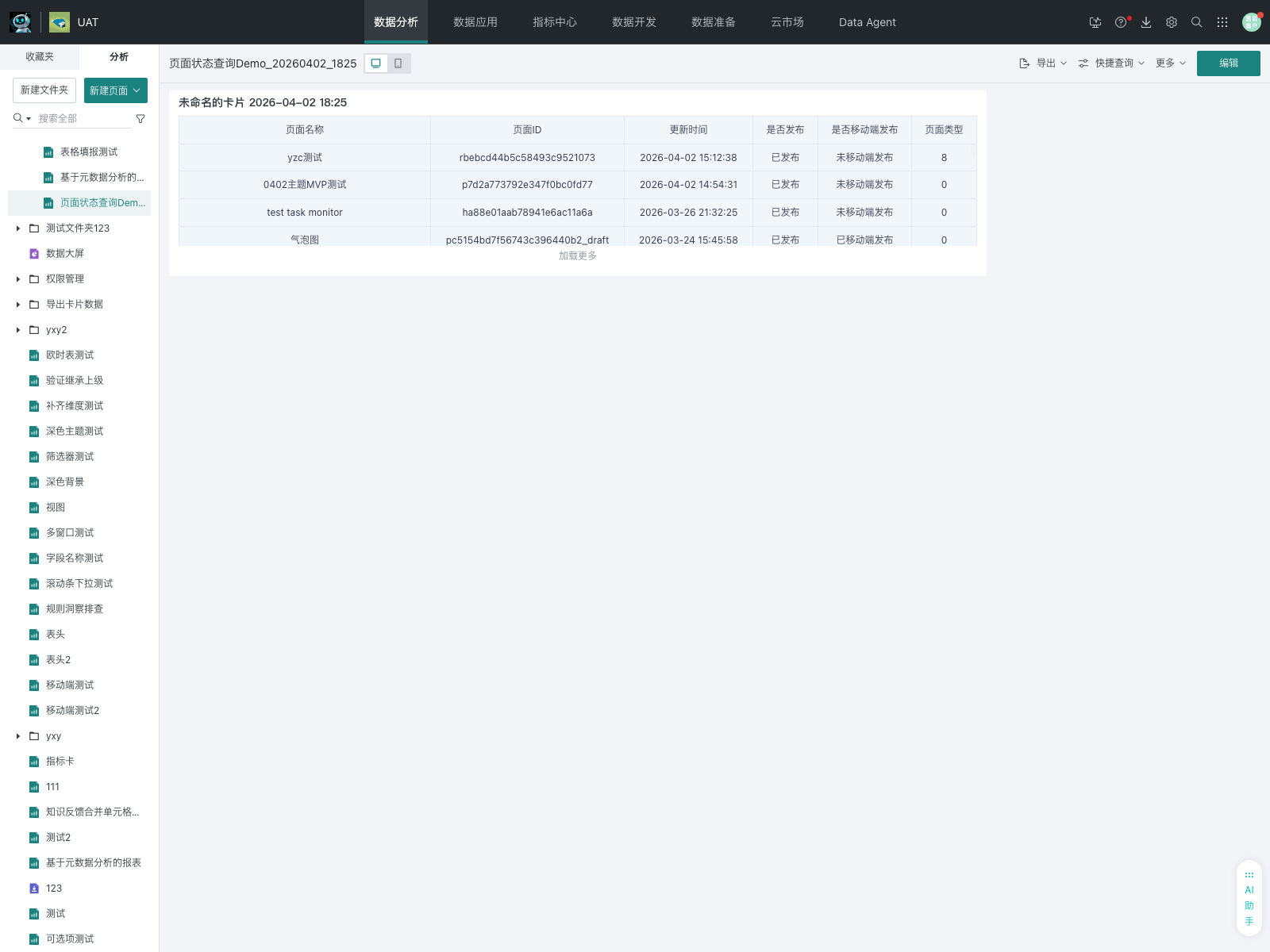This screenshot has width=1270, height=952.
Task: Open the download center icon
Action: (1146, 22)
